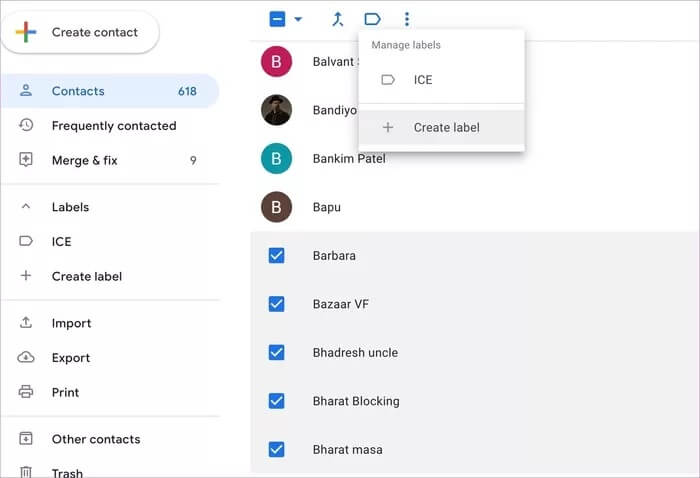Click the Import upload icon
Screen dimensions: 700x478
(26, 322)
